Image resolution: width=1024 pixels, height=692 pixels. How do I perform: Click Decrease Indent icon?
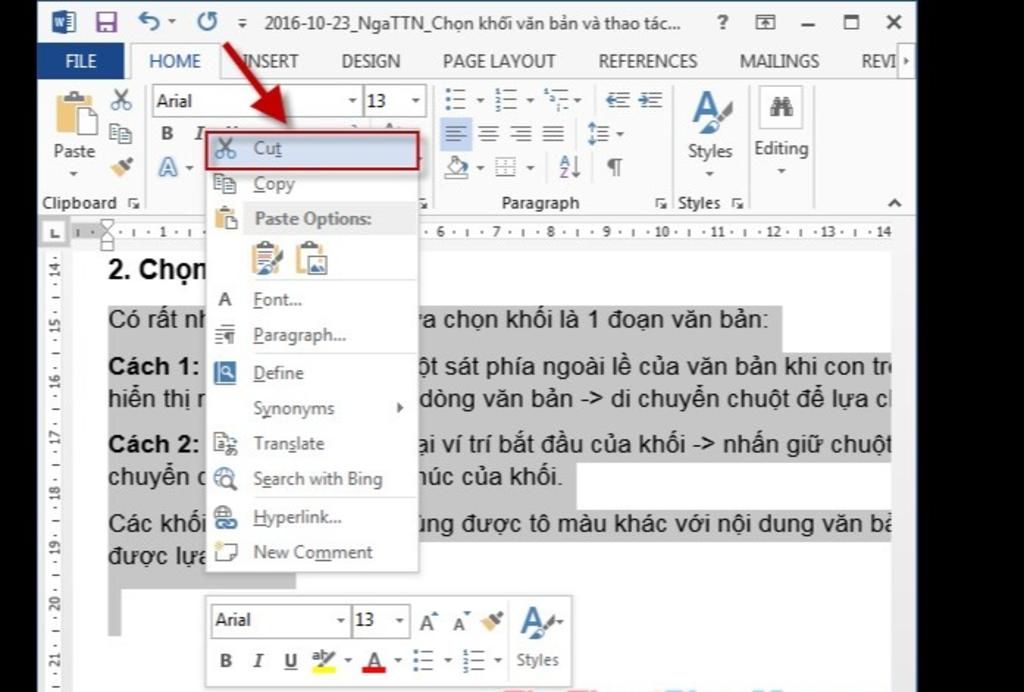pyautogui.click(x=618, y=100)
